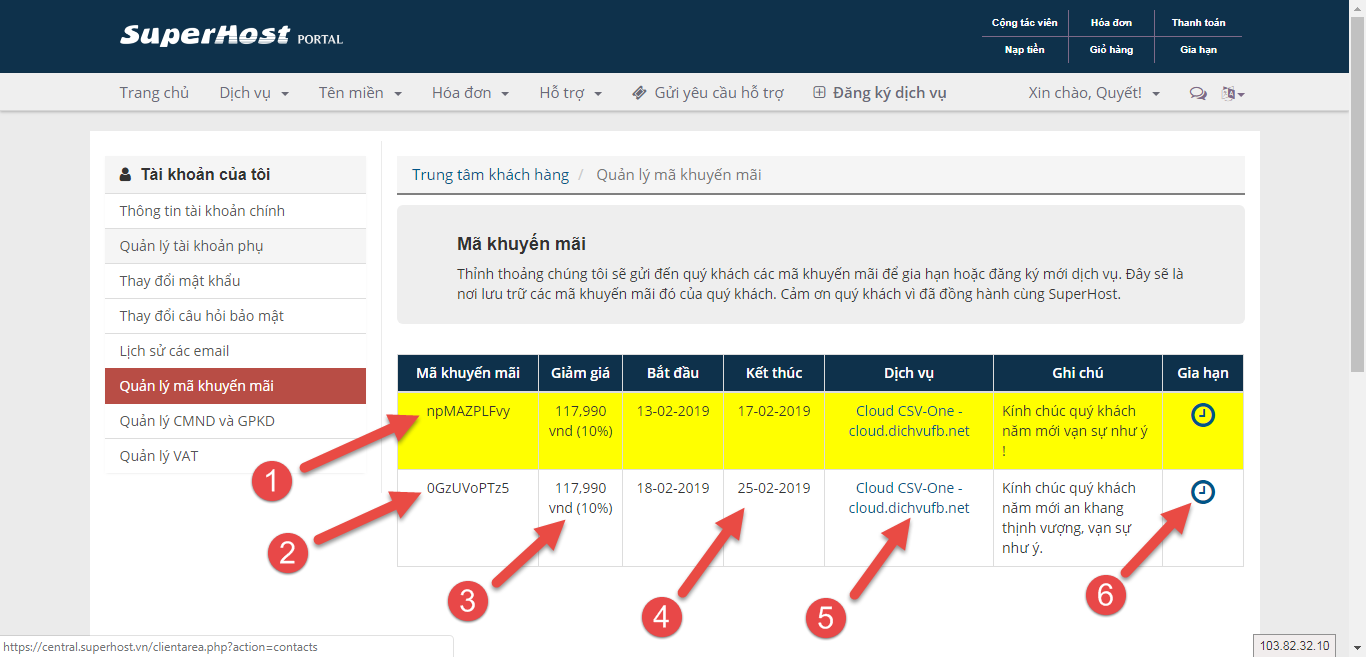This screenshot has width=1366, height=657.
Task: Open Lịch sử các email in sidebar
Action: [174, 351]
